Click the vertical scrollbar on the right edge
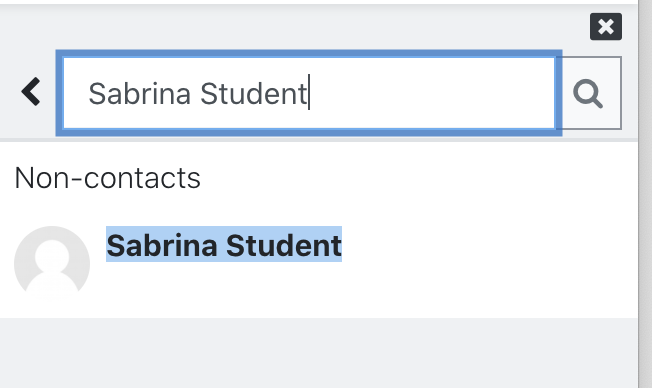Image resolution: width=652 pixels, height=388 pixels. (645, 194)
